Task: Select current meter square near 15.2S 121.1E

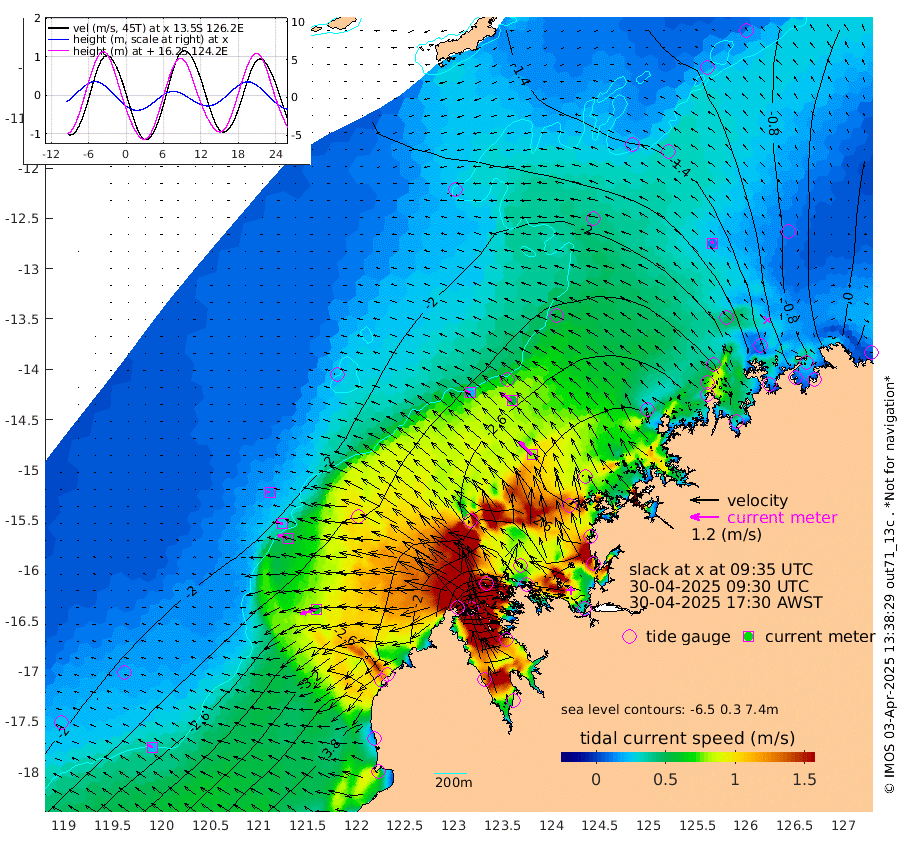Action: coord(270,492)
